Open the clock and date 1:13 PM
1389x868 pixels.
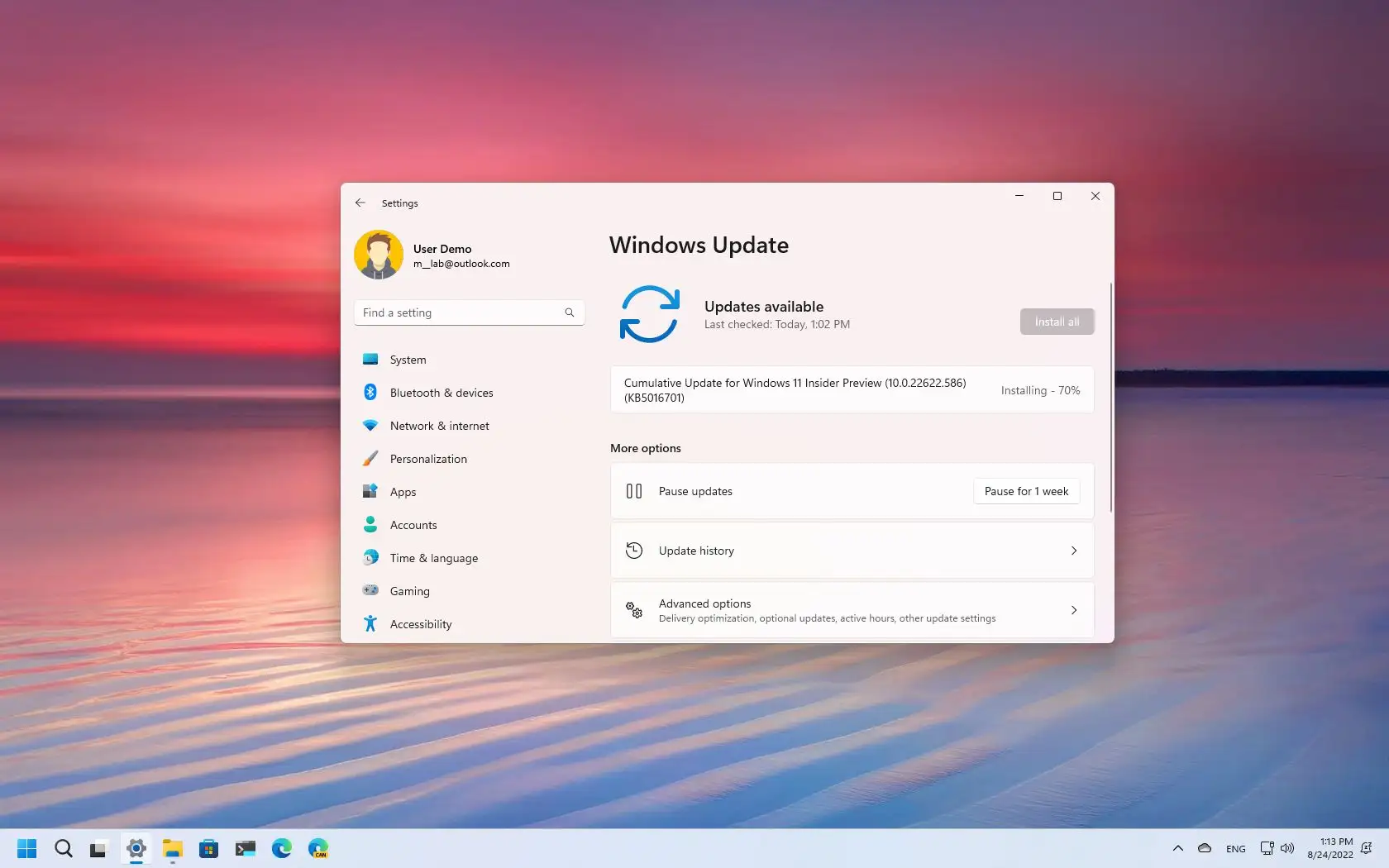1330,848
